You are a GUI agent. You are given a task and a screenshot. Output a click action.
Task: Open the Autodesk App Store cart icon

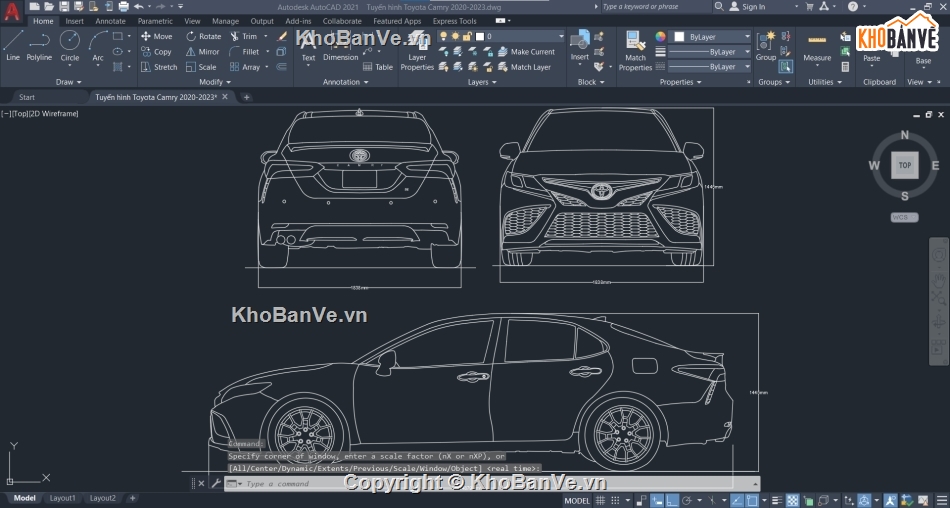click(809, 7)
